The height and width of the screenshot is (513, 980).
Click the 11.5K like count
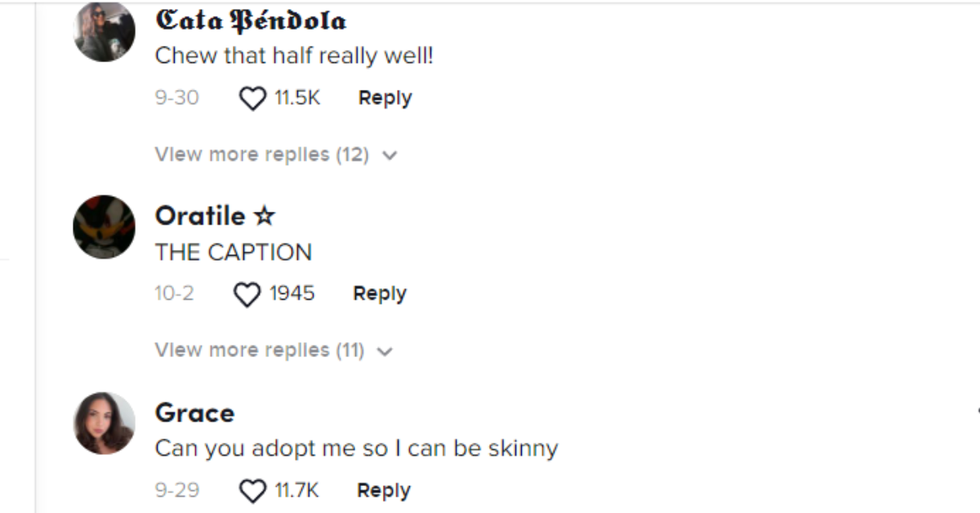tap(297, 98)
